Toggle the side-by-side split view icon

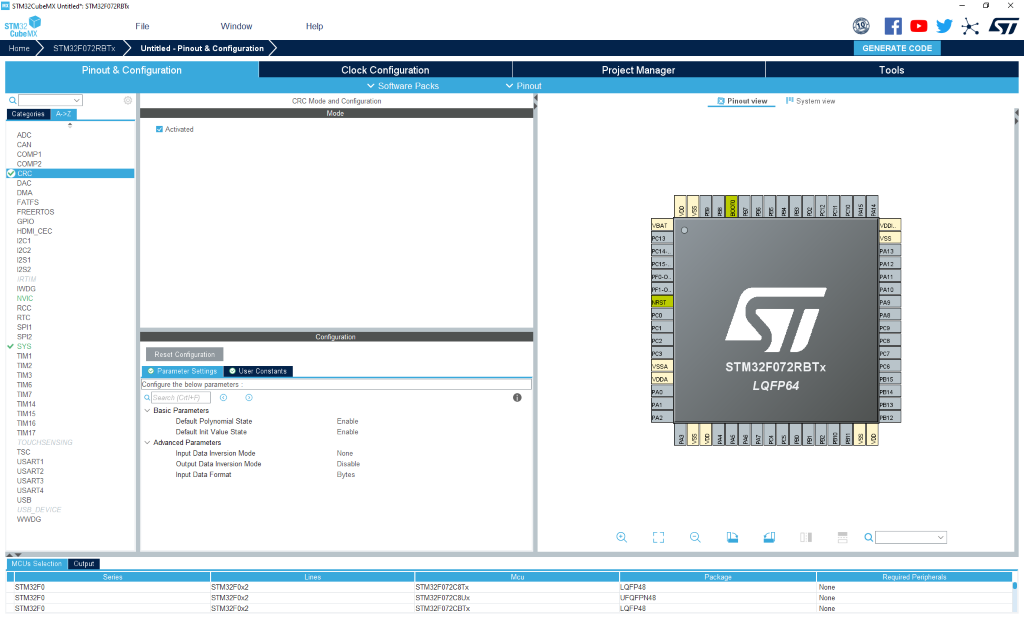click(806, 537)
